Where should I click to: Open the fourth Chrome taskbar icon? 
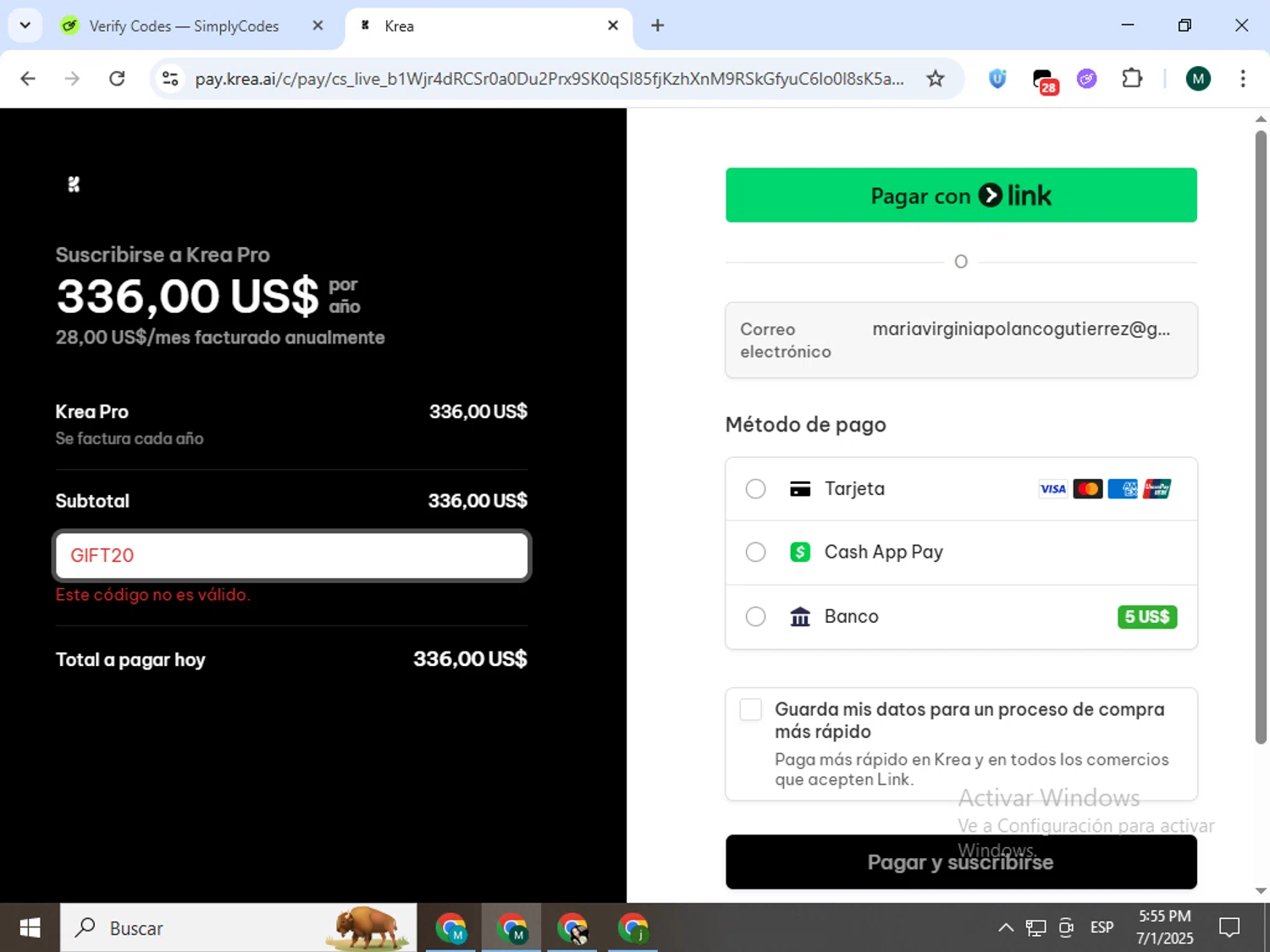tap(633, 928)
